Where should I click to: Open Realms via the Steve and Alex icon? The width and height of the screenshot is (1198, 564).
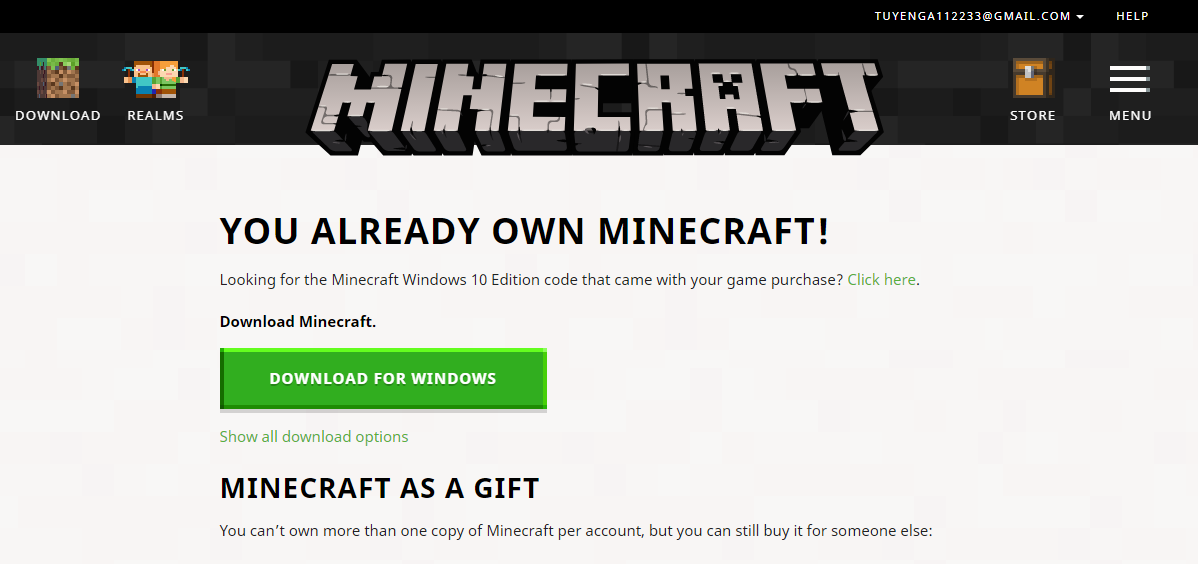tap(155, 79)
